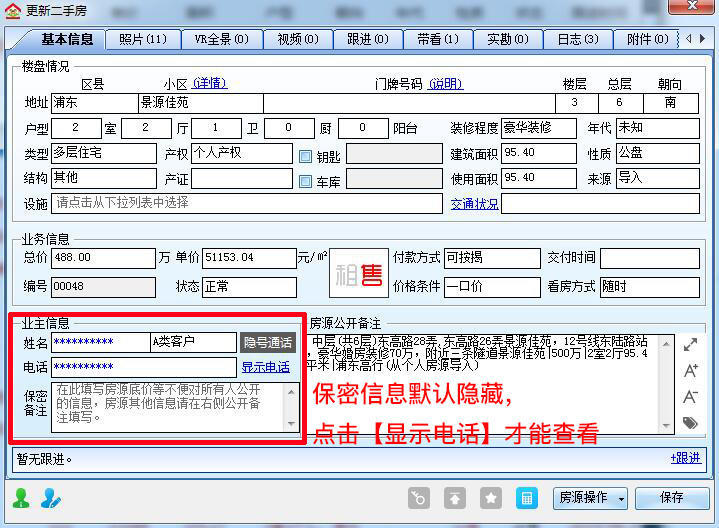The height and width of the screenshot is (528, 719).
Task: Open the 付款方式 dropdown showing 可按揭
Action: coord(492,258)
